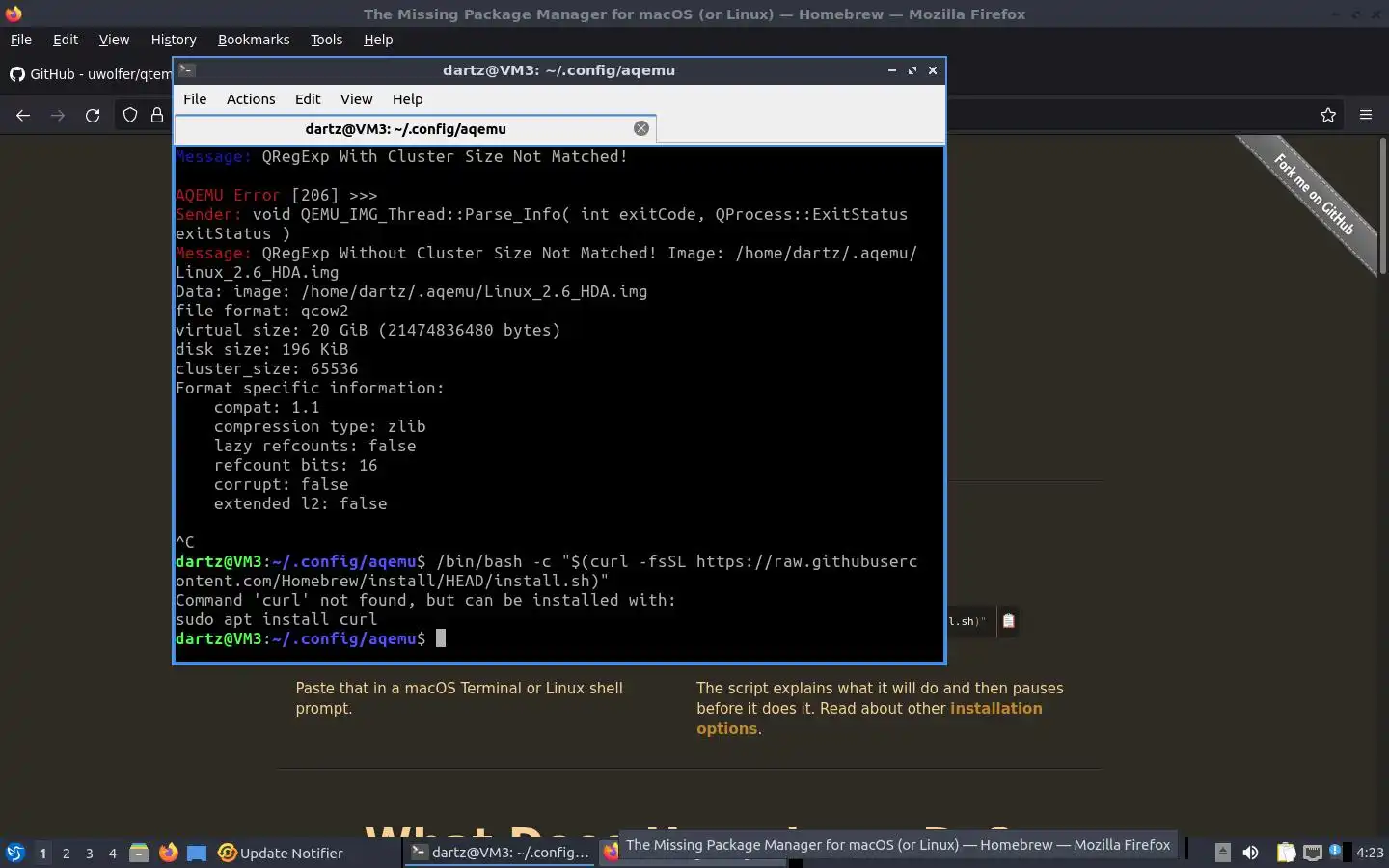The image size is (1389, 868).
Task: Click the terminal prompt cursor line
Action: 311,638
